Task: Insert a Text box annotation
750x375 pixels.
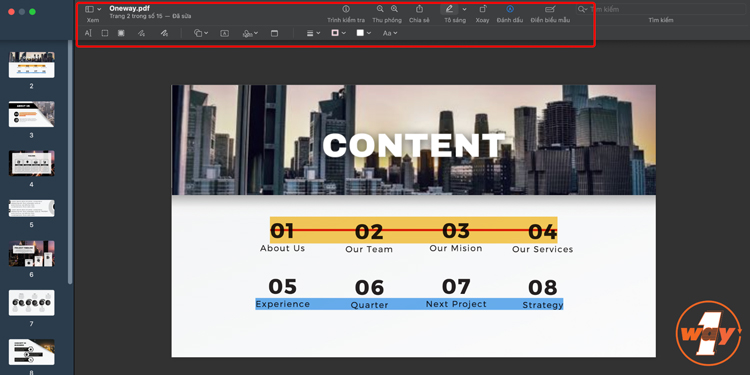Action: [224, 33]
